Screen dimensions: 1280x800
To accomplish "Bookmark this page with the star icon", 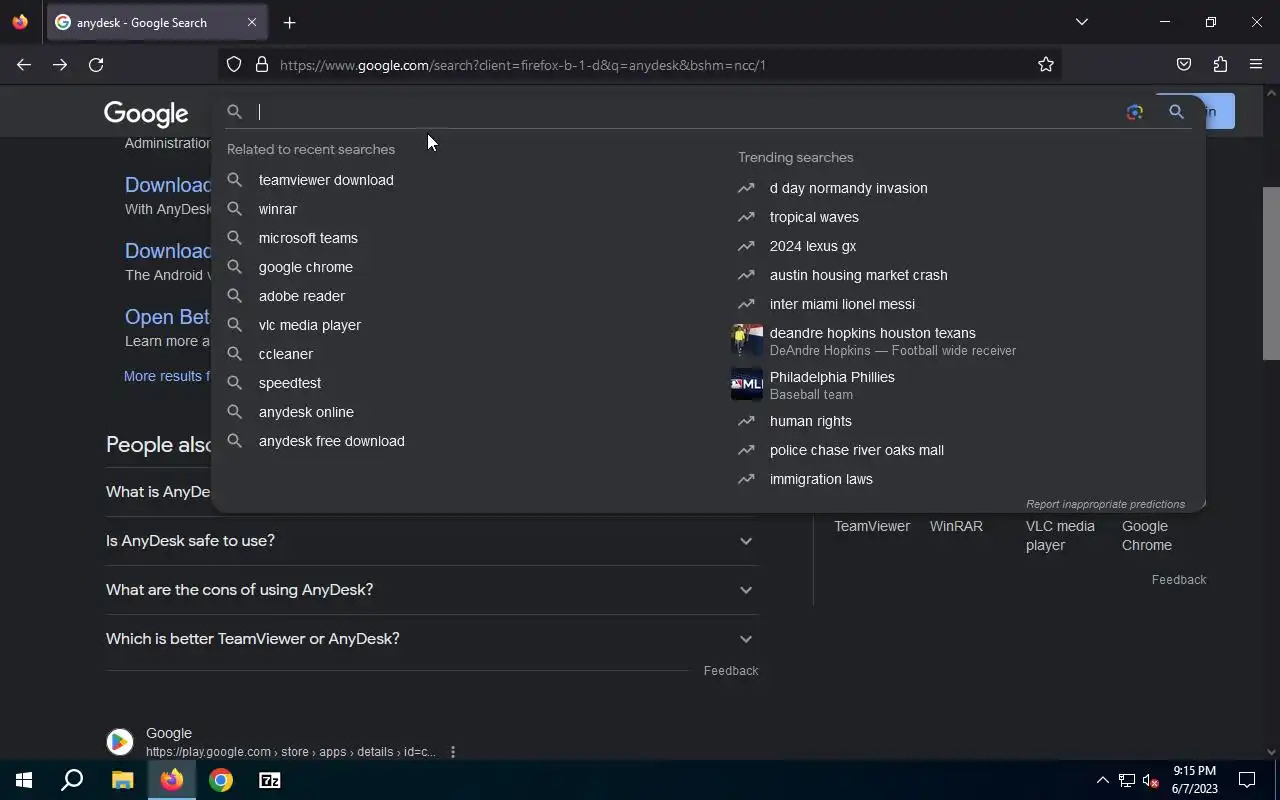I will coord(1046,65).
